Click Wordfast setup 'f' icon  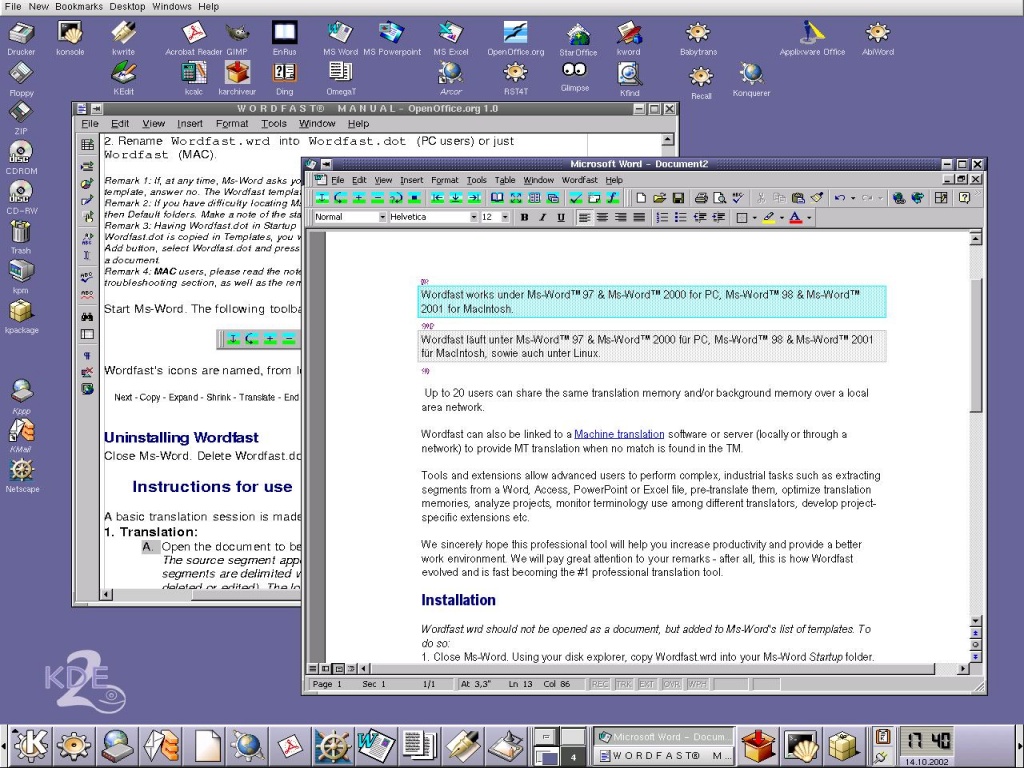pyautogui.click(x=613, y=197)
